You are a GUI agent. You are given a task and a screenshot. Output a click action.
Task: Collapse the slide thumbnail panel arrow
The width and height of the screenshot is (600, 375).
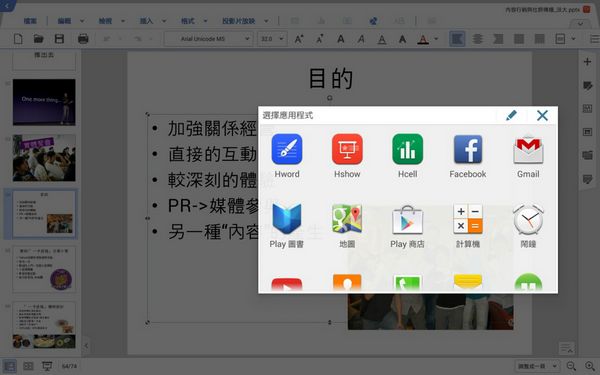click(86, 346)
